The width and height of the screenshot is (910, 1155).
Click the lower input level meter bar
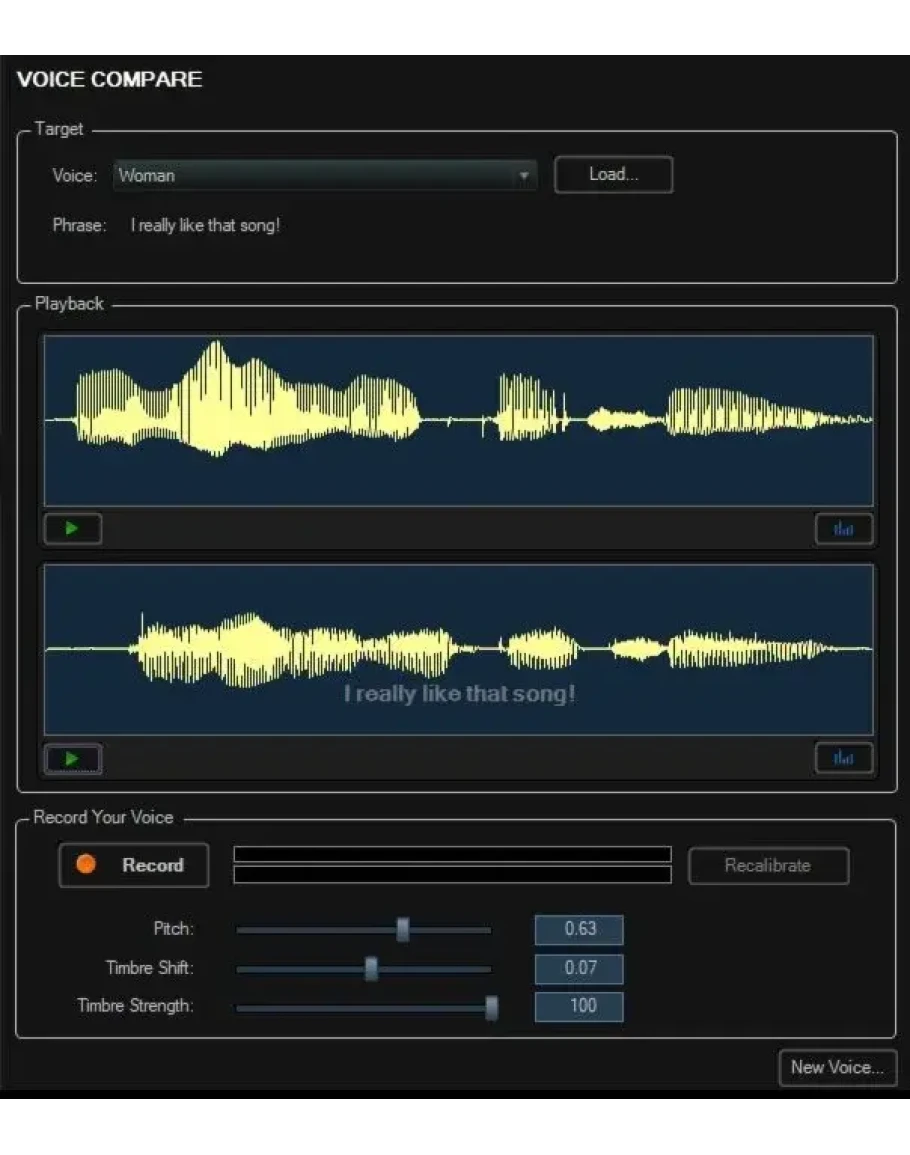tap(452, 875)
